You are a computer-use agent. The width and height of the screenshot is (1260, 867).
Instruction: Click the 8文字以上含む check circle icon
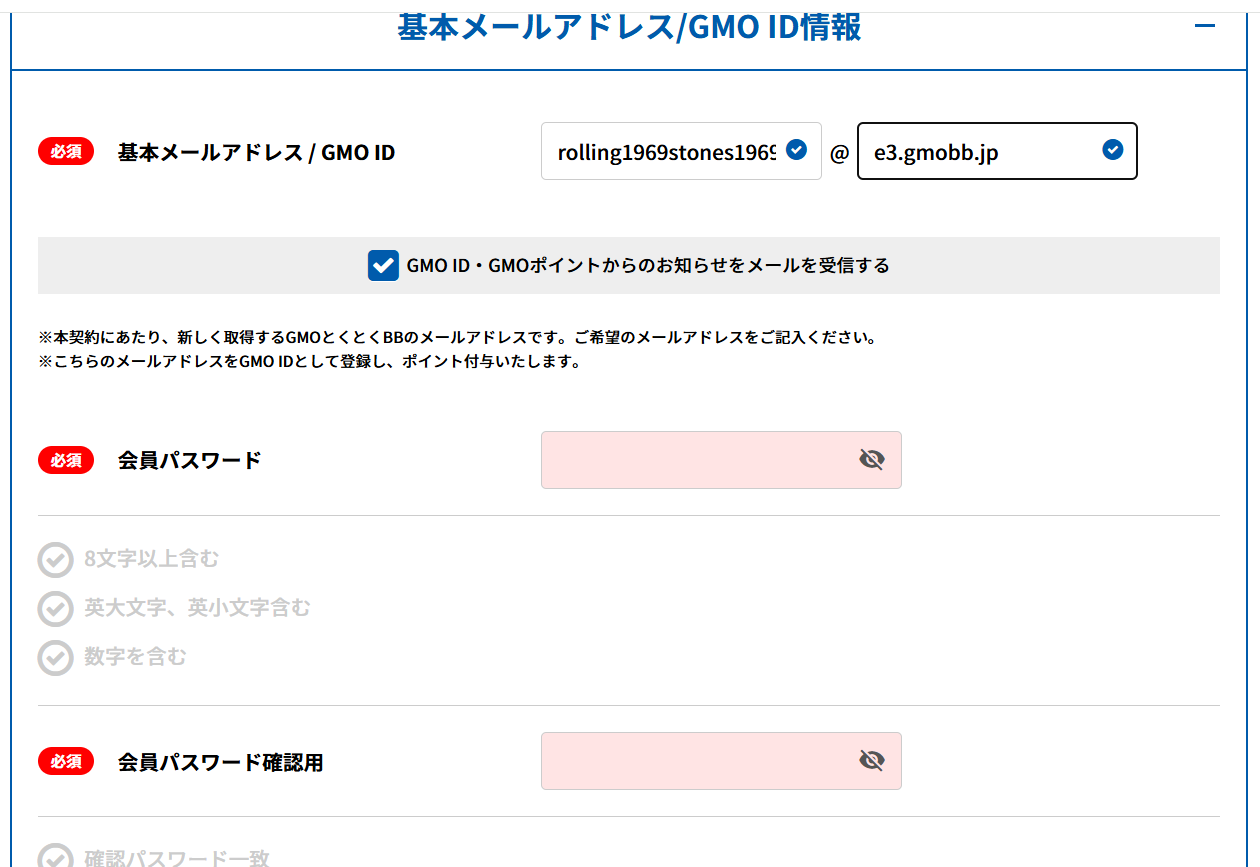56,560
